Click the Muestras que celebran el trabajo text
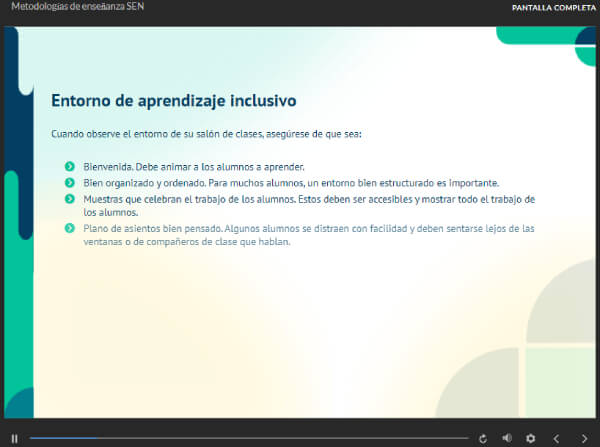600x447 pixels. [x=309, y=206]
